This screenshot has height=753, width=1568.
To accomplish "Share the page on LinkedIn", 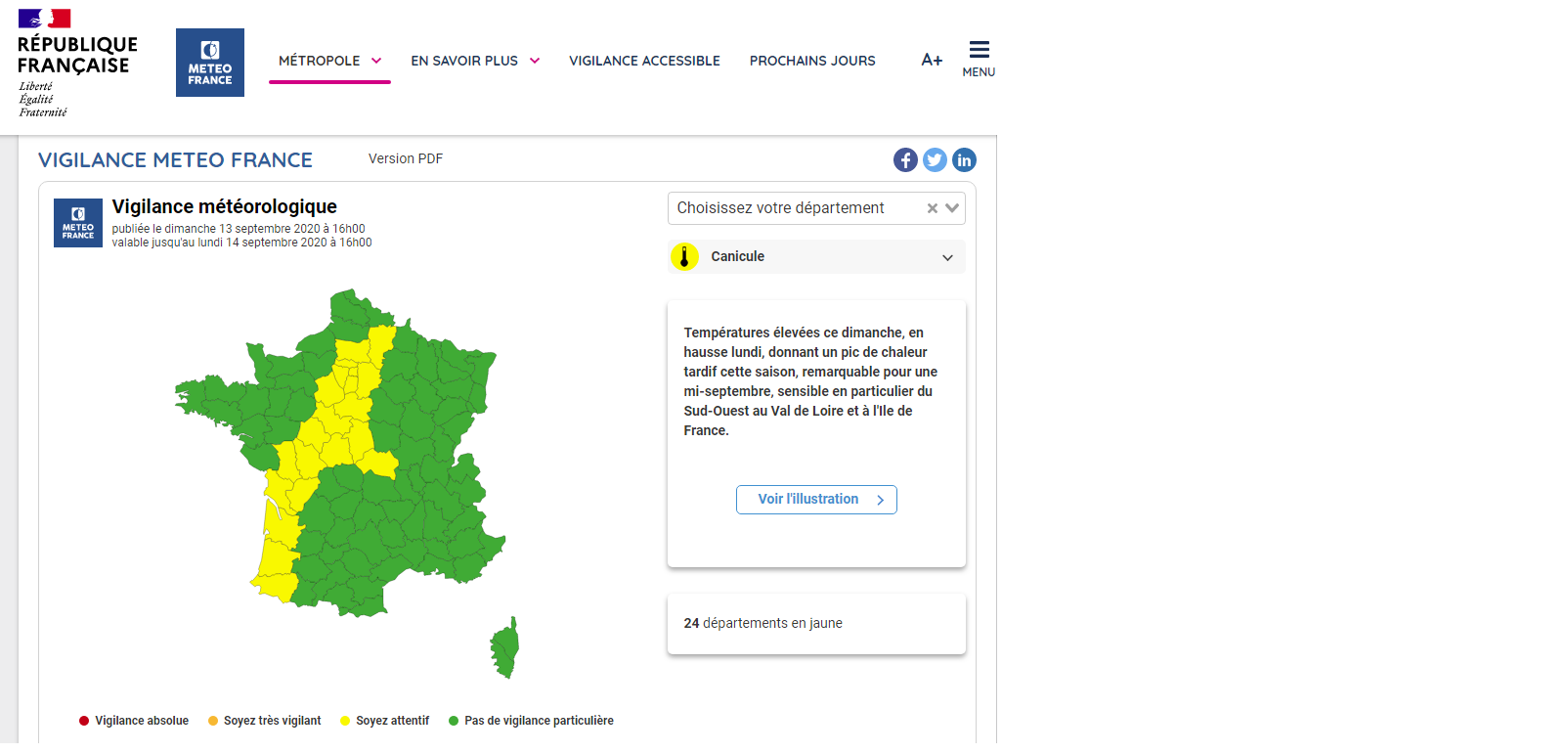I will pyautogui.click(x=964, y=160).
